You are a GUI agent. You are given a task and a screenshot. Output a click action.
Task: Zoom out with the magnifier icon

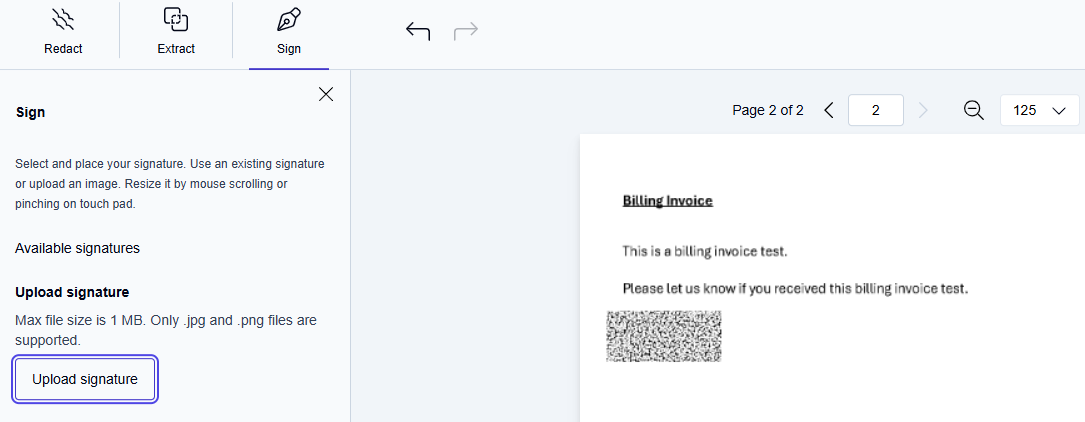(x=973, y=110)
